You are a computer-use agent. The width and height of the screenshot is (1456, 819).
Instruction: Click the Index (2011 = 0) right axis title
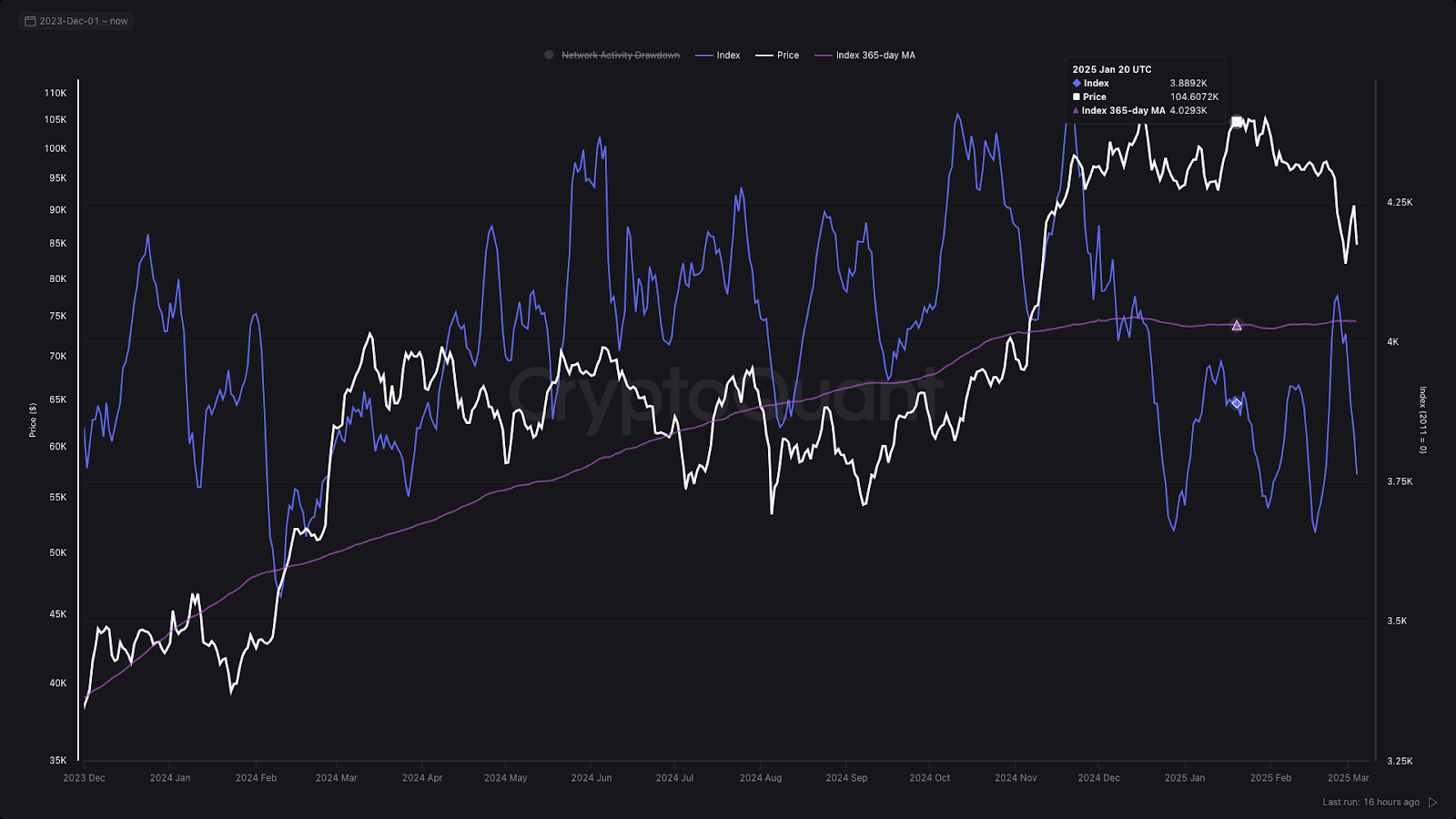pos(1423,420)
